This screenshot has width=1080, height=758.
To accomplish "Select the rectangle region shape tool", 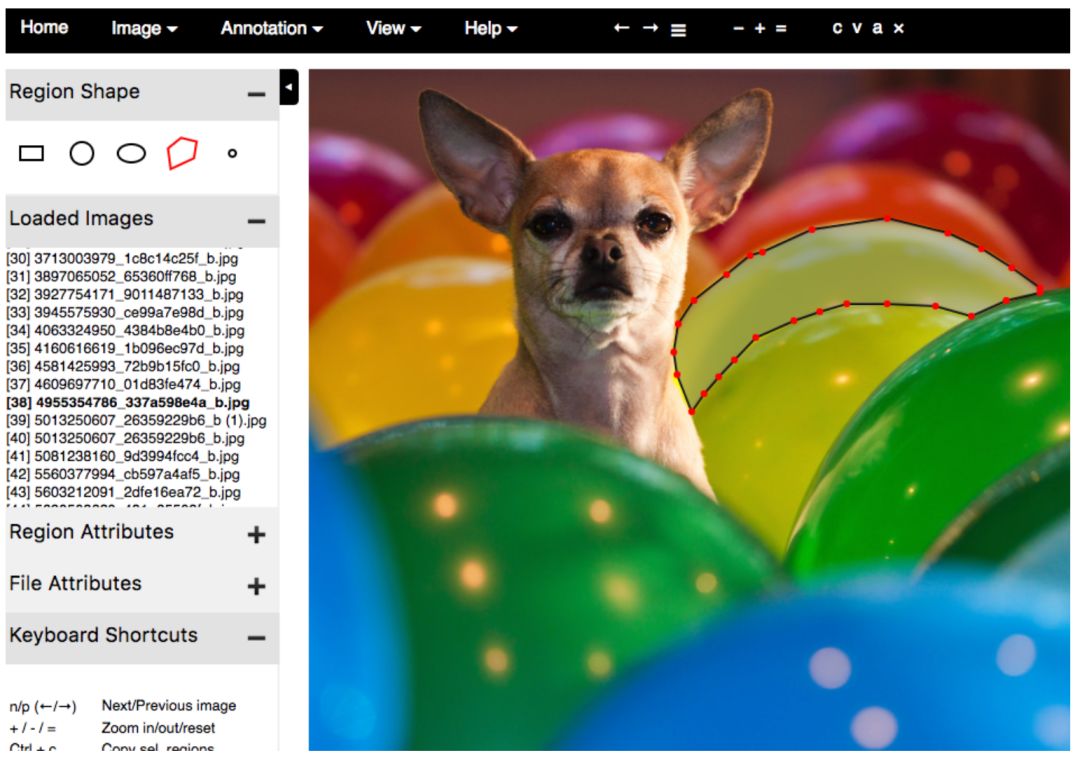I will [x=32, y=153].
